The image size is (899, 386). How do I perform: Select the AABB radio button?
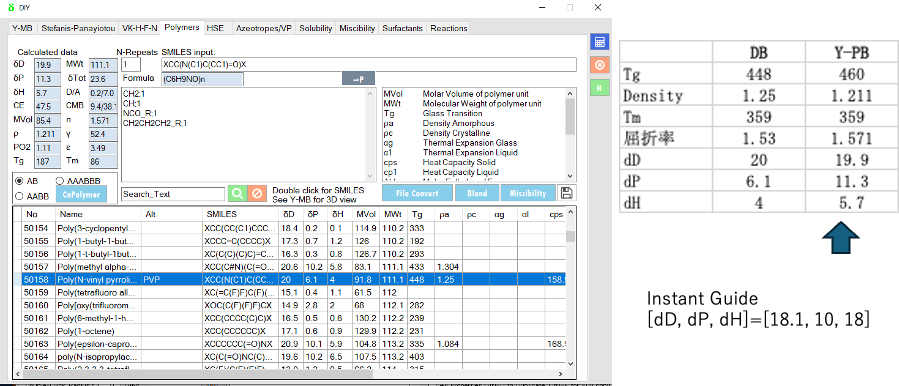tap(20, 196)
